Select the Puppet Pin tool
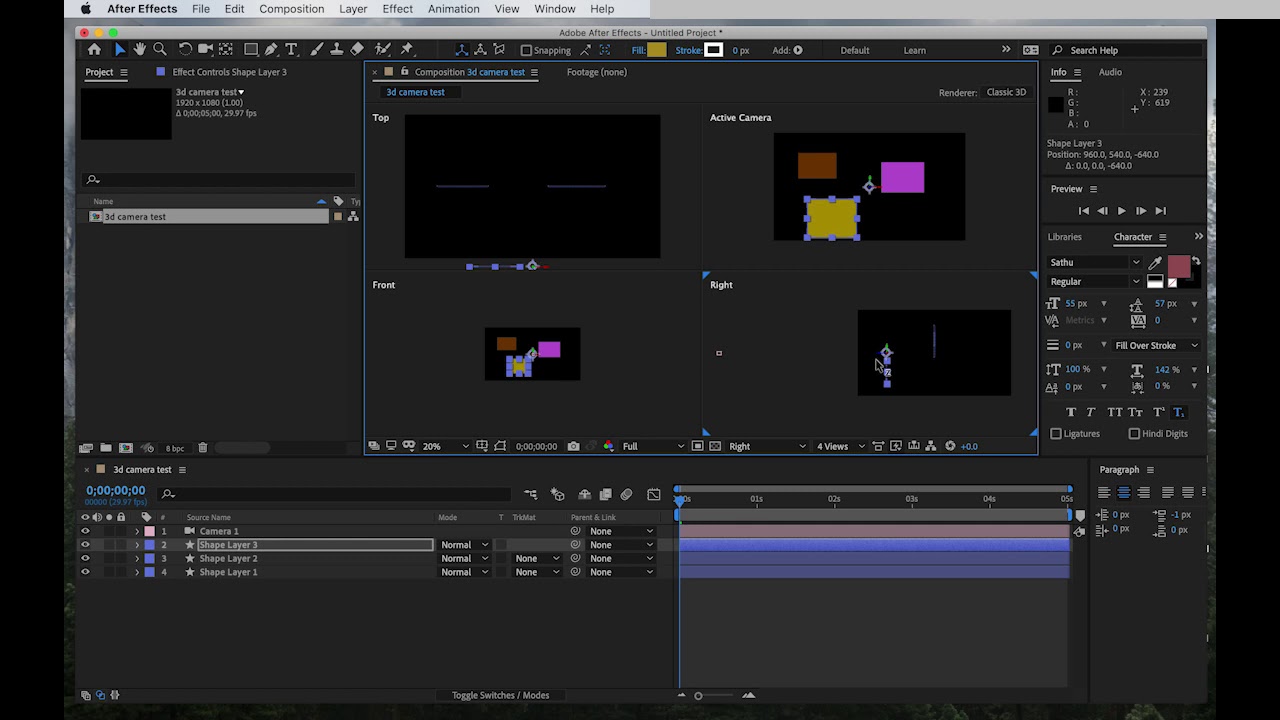Viewport: 1280px width, 720px height. pyautogui.click(x=407, y=49)
